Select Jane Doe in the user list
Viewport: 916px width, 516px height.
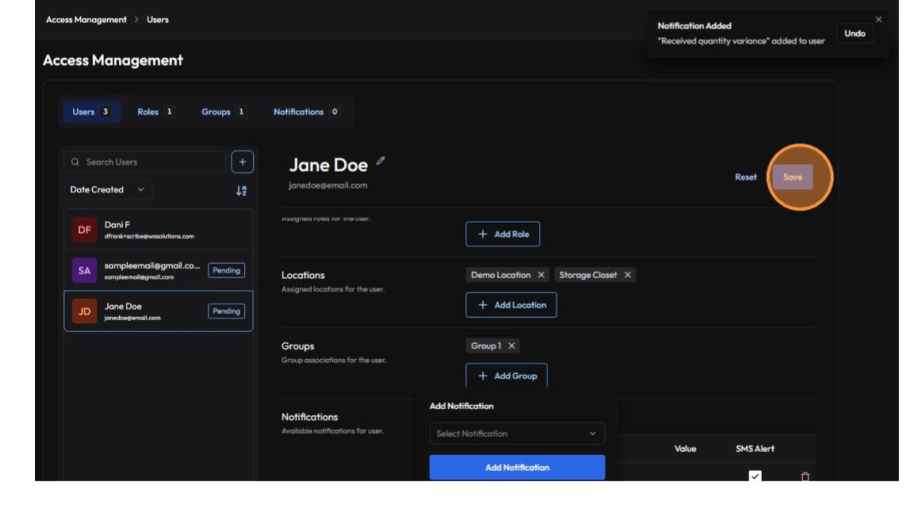(x=158, y=311)
